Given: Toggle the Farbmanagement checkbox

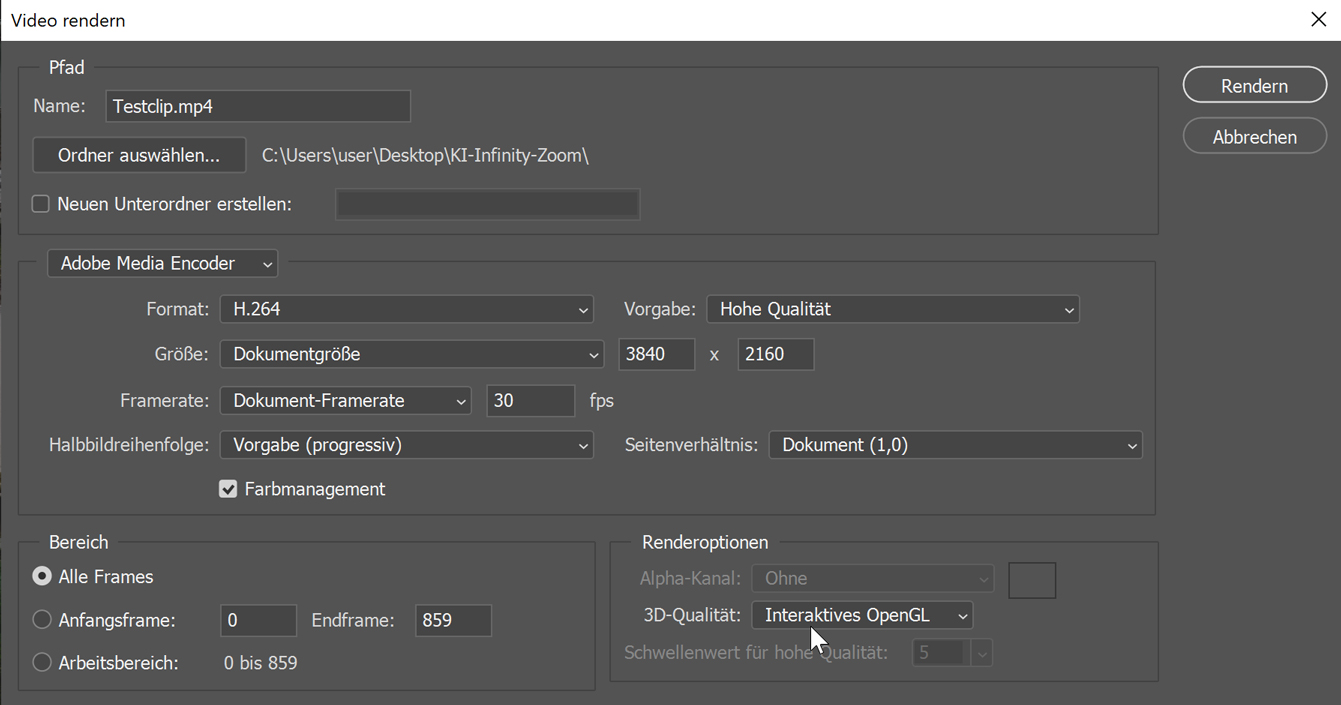Looking at the screenshot, I should click(x=228, y=489).
